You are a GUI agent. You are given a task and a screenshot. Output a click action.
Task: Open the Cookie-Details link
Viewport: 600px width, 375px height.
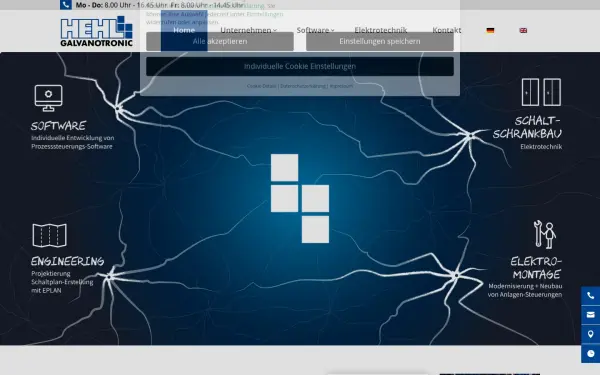point(261,86)
